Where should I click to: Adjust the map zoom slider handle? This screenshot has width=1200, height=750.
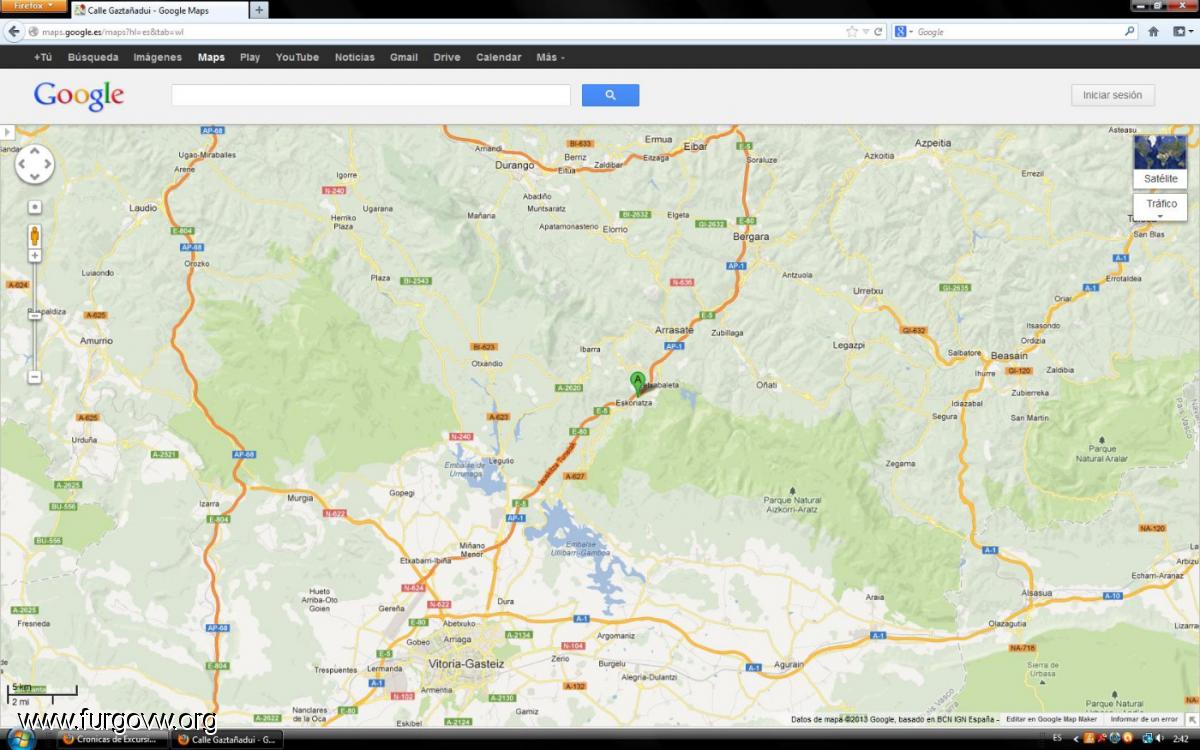pos(35,315)
